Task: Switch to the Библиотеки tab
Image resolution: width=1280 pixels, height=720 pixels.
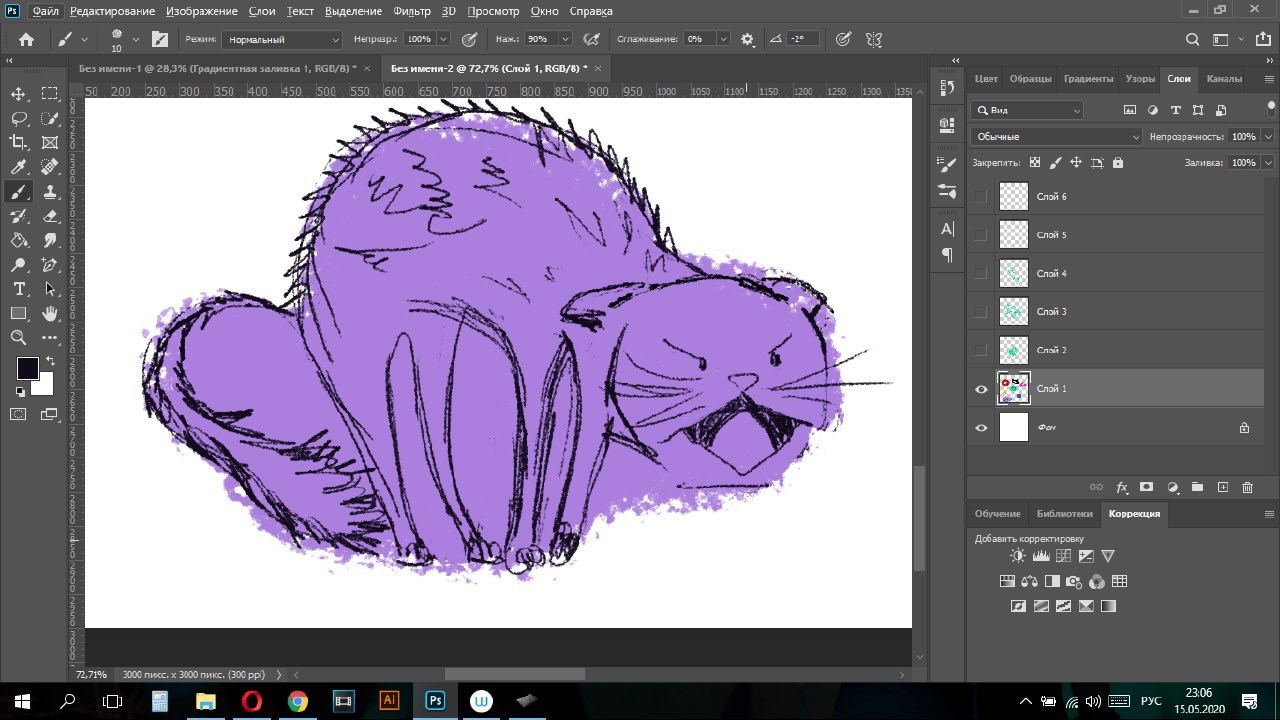Action: point(1065,513)
